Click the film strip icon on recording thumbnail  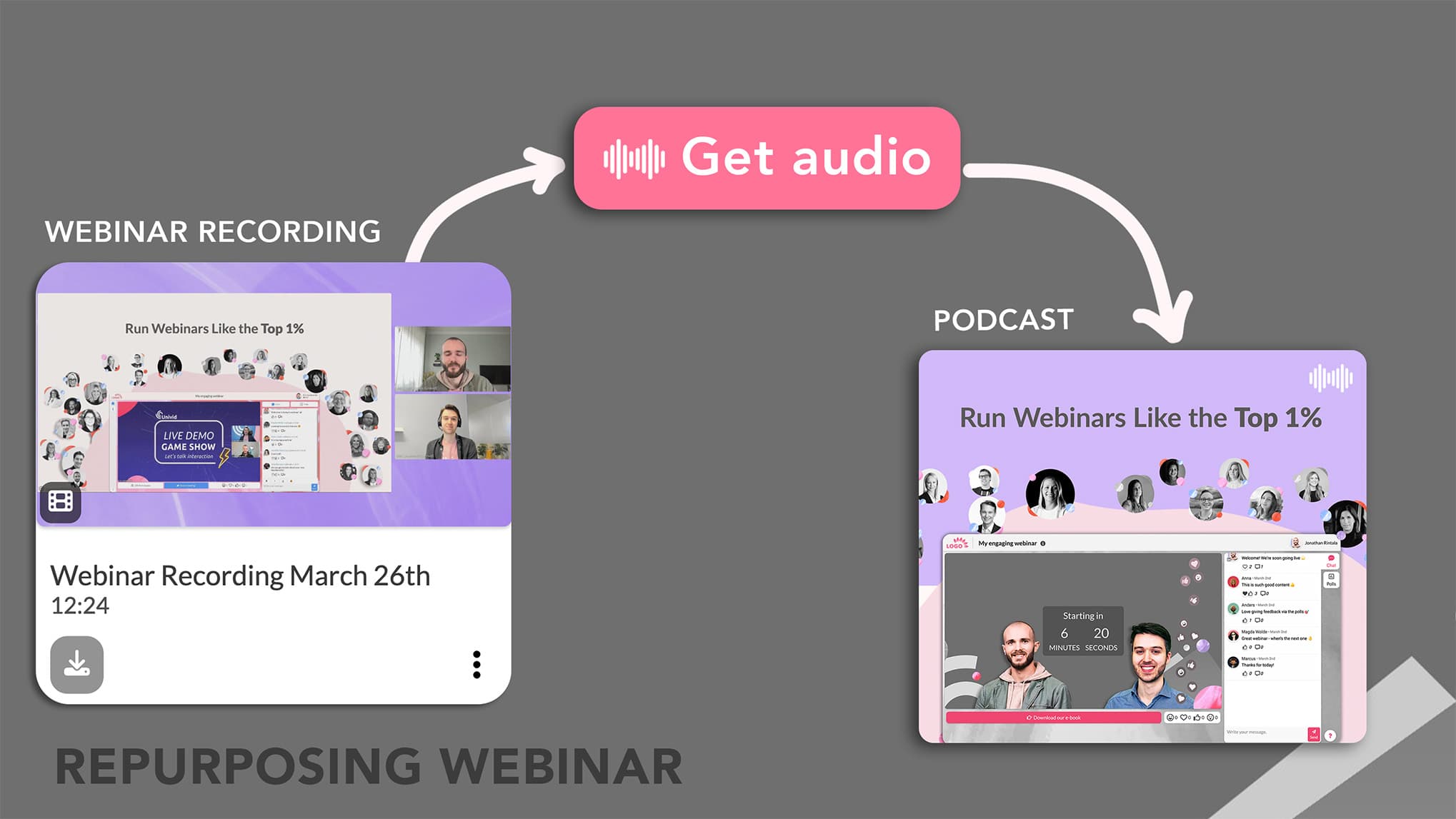tap(60, 502)
